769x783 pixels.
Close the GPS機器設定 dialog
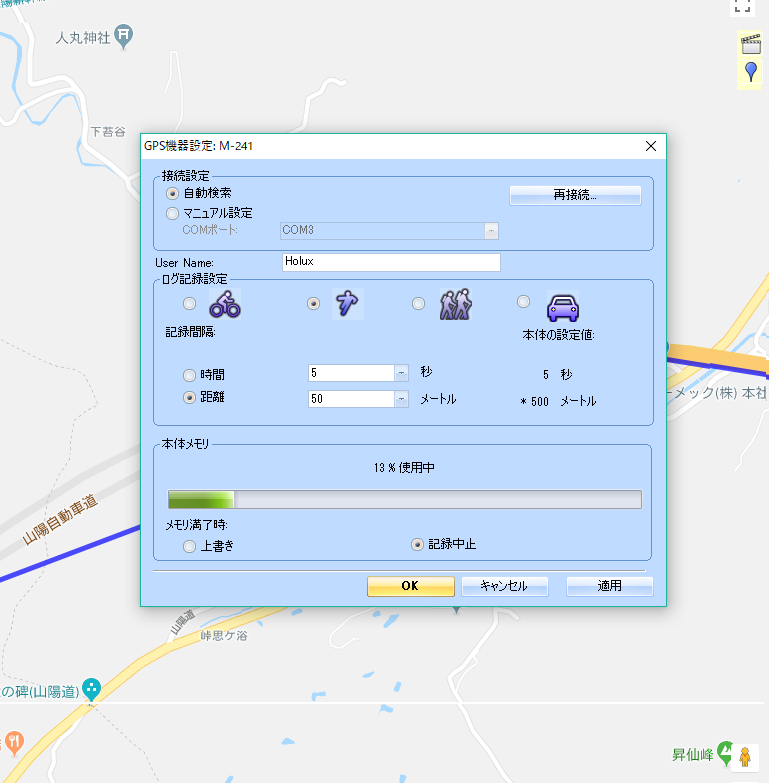pos(651,146)
